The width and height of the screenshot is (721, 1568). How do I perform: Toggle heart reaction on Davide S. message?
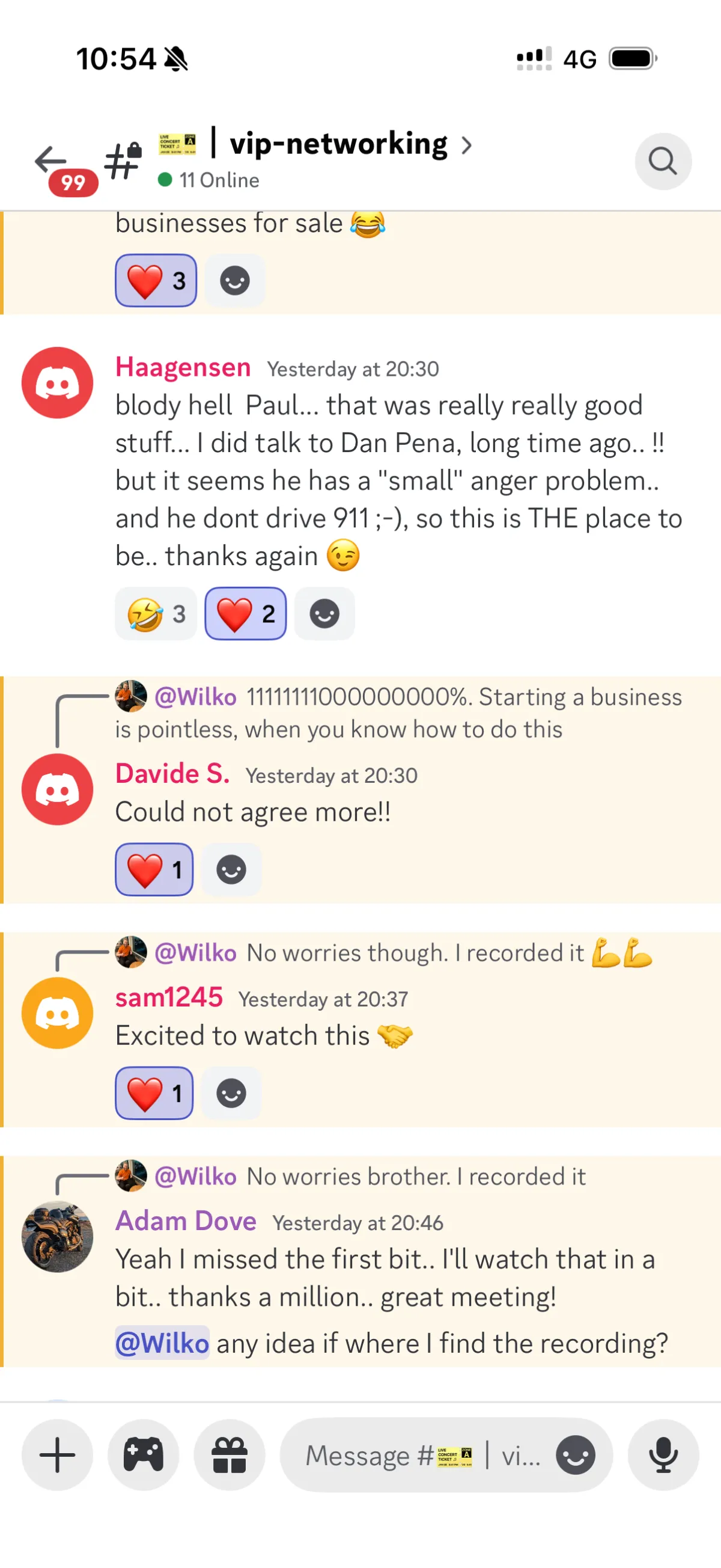click(154, 869)
